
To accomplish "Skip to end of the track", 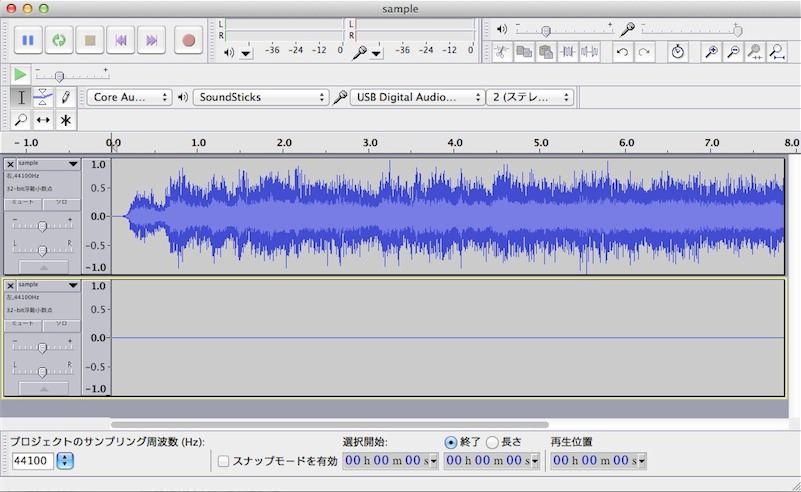I will [x=152, y=40].
